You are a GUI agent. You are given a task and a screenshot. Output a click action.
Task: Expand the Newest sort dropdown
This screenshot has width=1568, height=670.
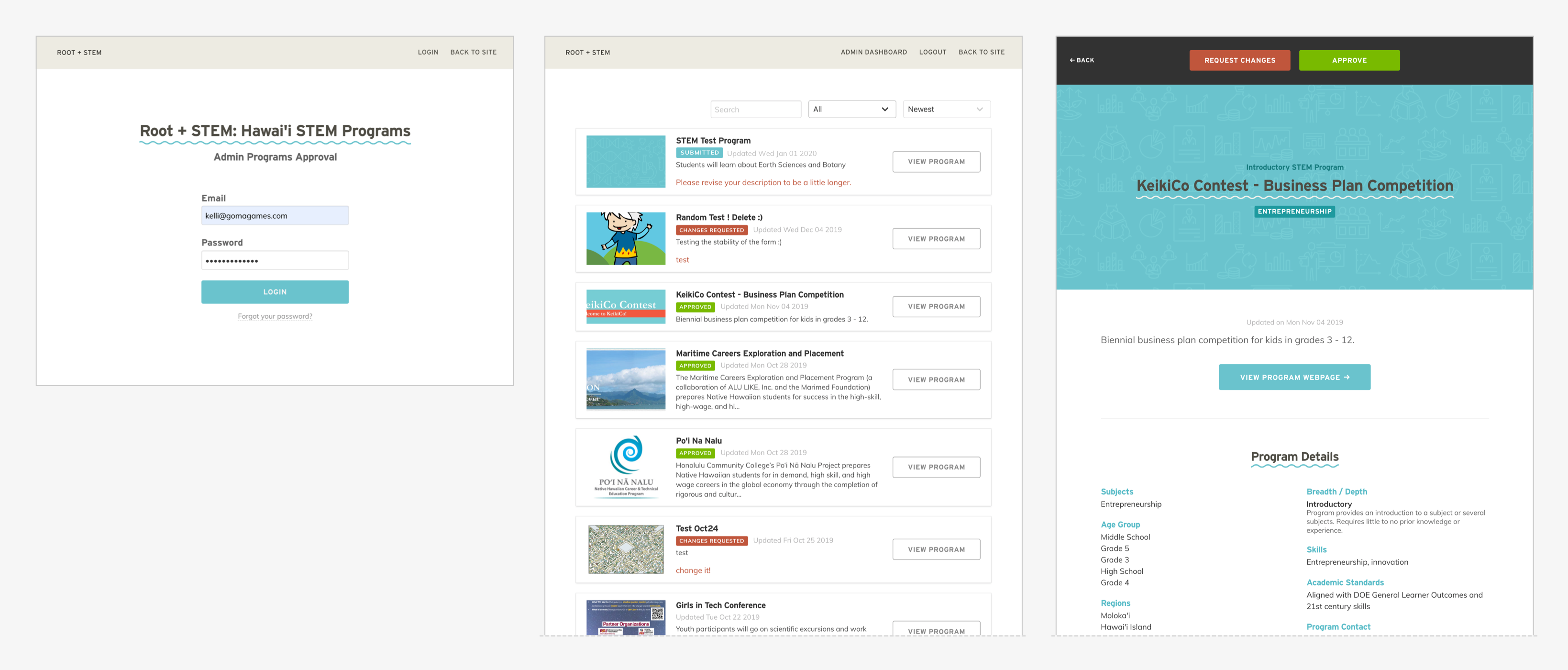[946, 110]
